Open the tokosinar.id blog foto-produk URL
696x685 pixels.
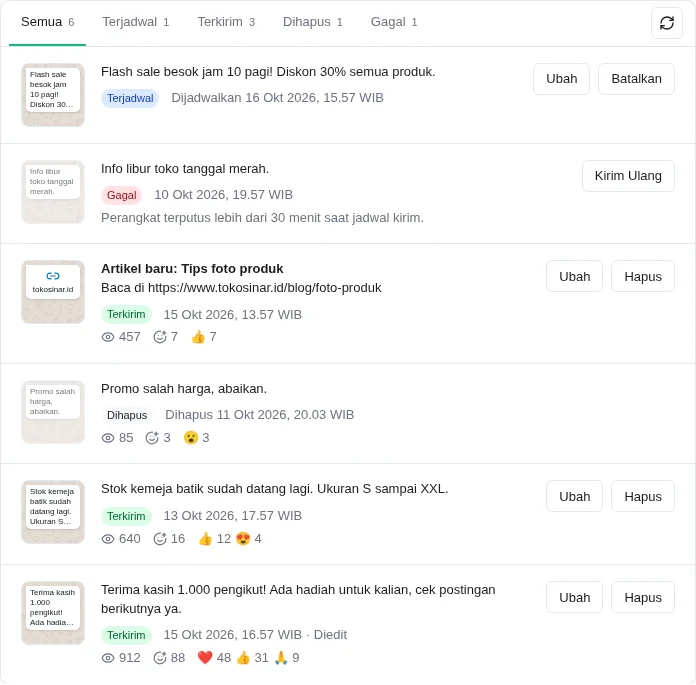click(x=265, y=288)
